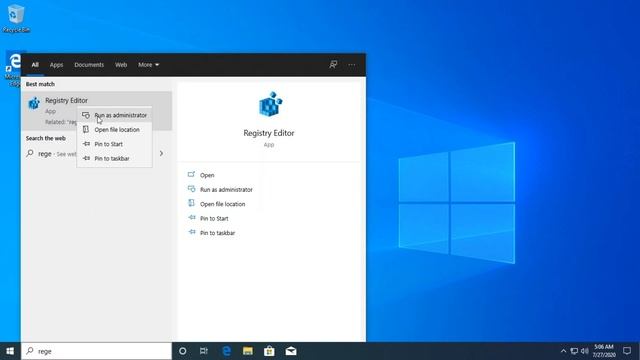Launch Edge from the taskbar

(226, 351)
